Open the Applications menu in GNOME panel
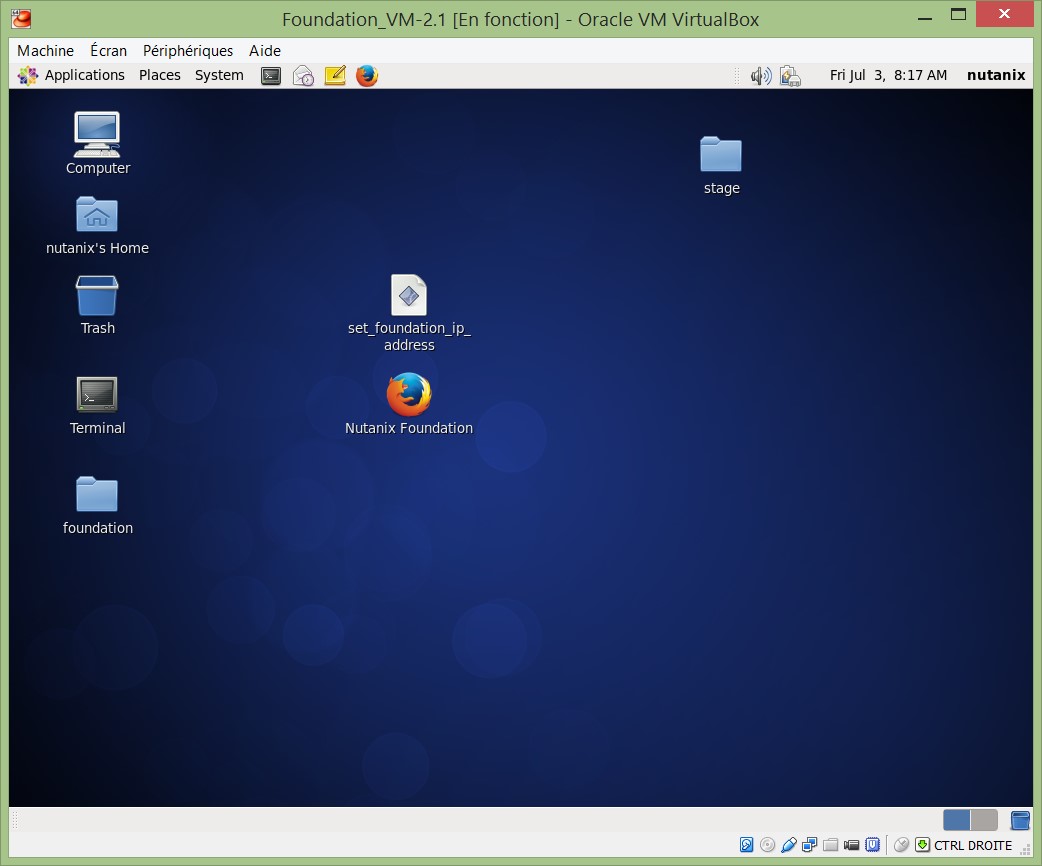The image size is (1042, 866). pyautogui.click(x=71, y=75)
